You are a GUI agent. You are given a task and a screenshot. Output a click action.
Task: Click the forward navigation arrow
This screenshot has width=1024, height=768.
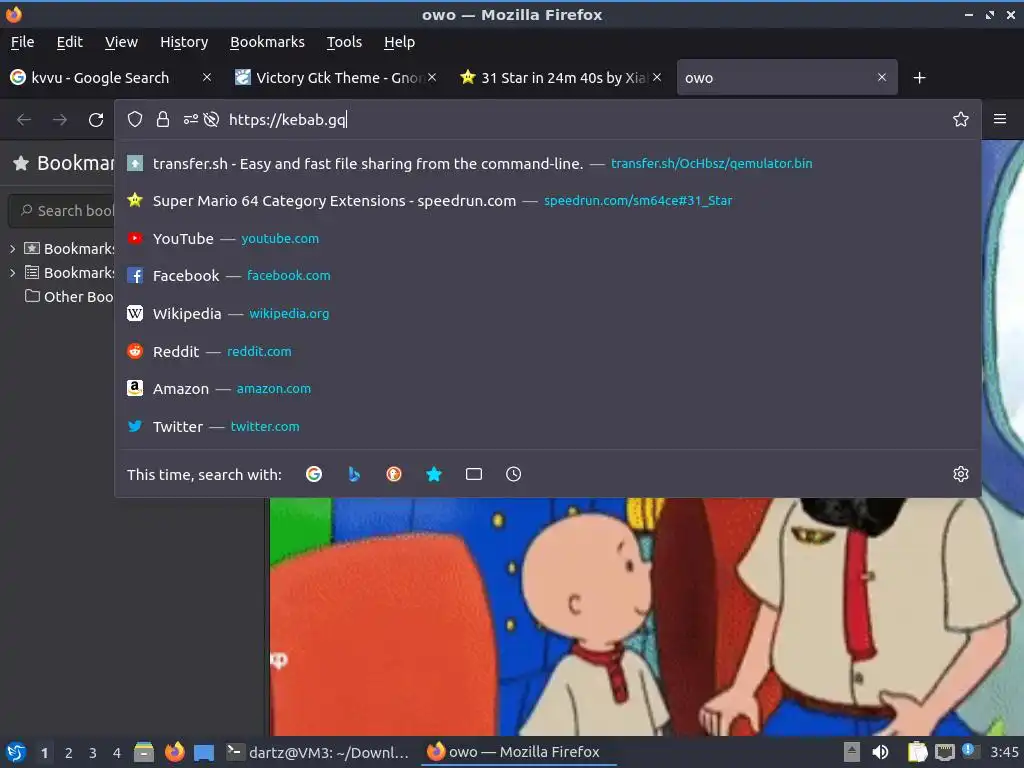pos(60,120)
